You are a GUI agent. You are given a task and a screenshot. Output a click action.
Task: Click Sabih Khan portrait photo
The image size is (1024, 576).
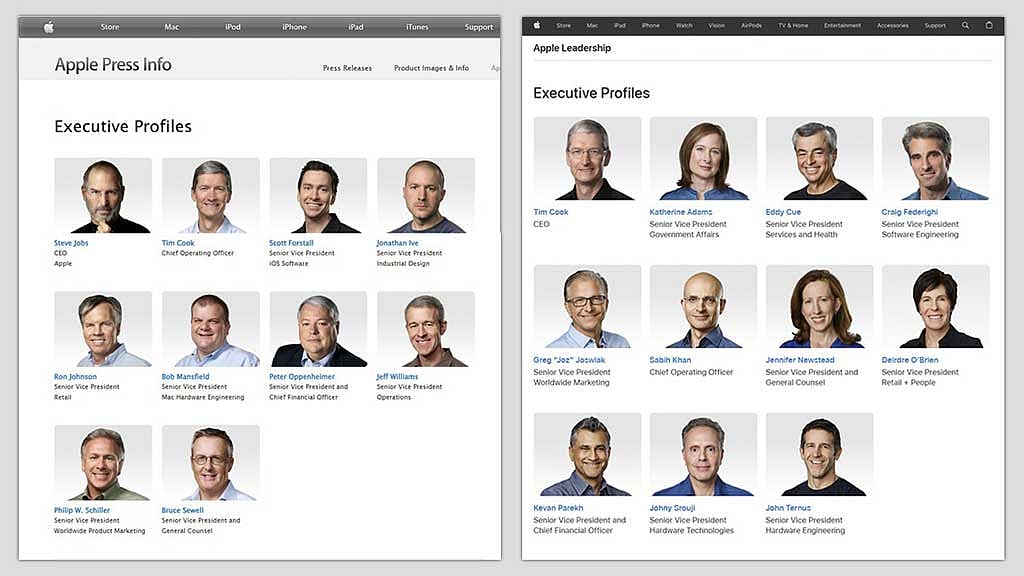(x=703, y=306)
